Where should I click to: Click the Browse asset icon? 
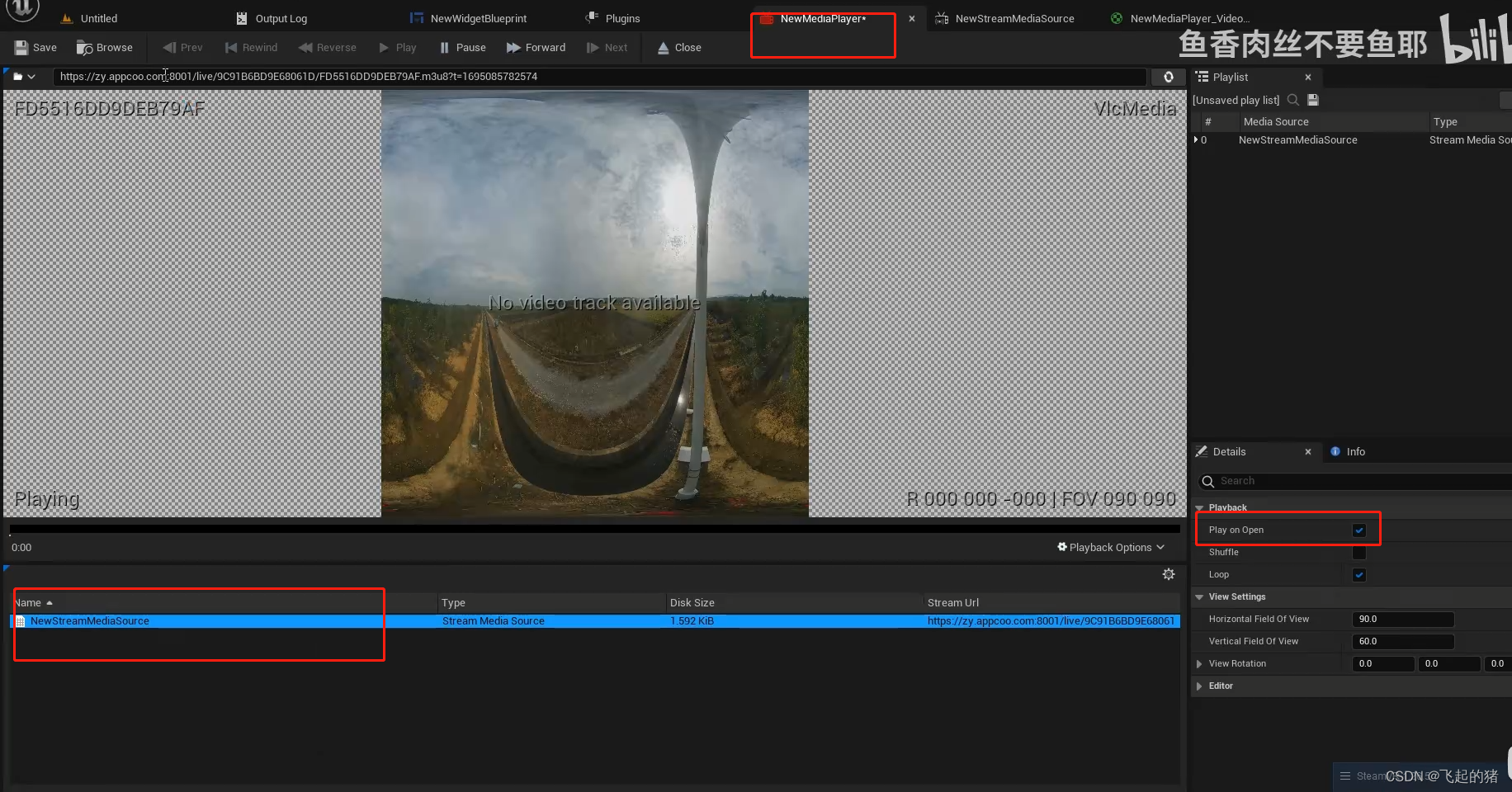[85, 48]
